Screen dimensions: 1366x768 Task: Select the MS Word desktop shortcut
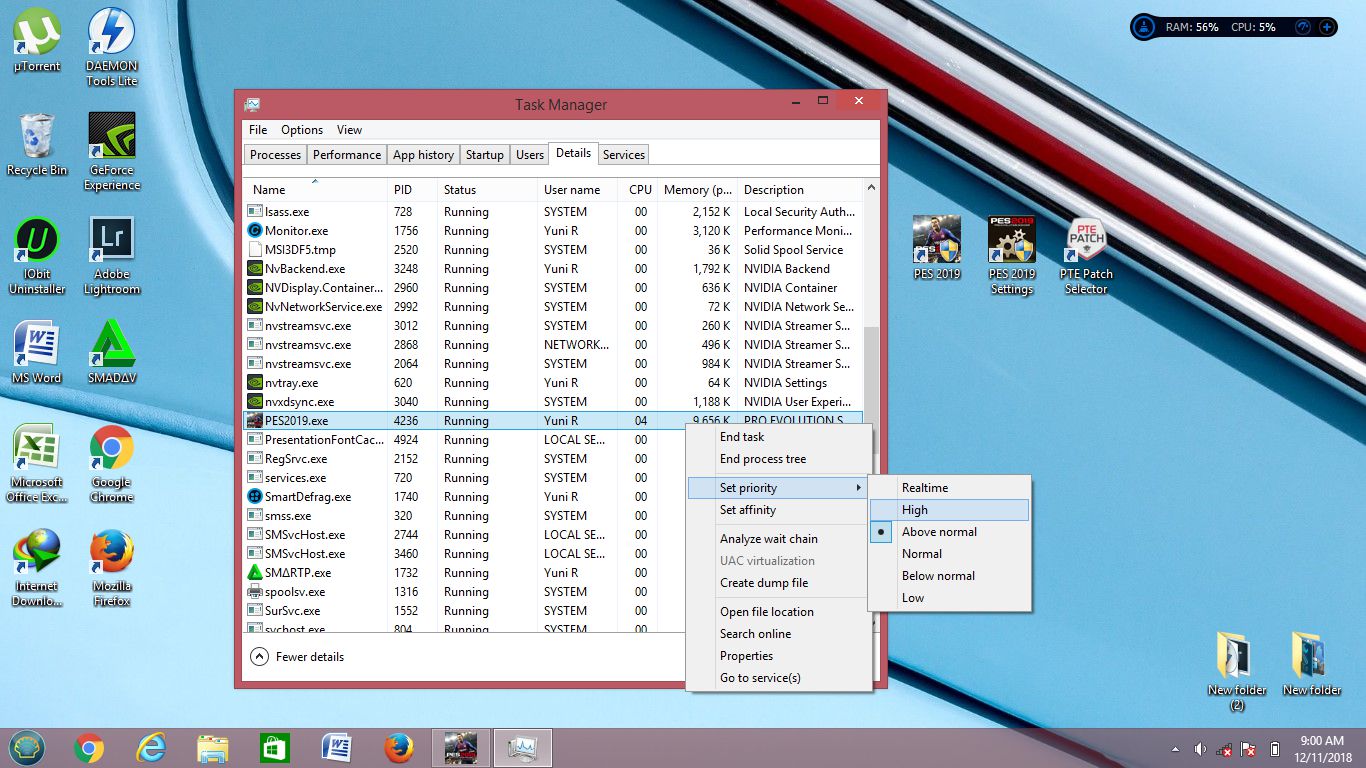click(37, 352)
